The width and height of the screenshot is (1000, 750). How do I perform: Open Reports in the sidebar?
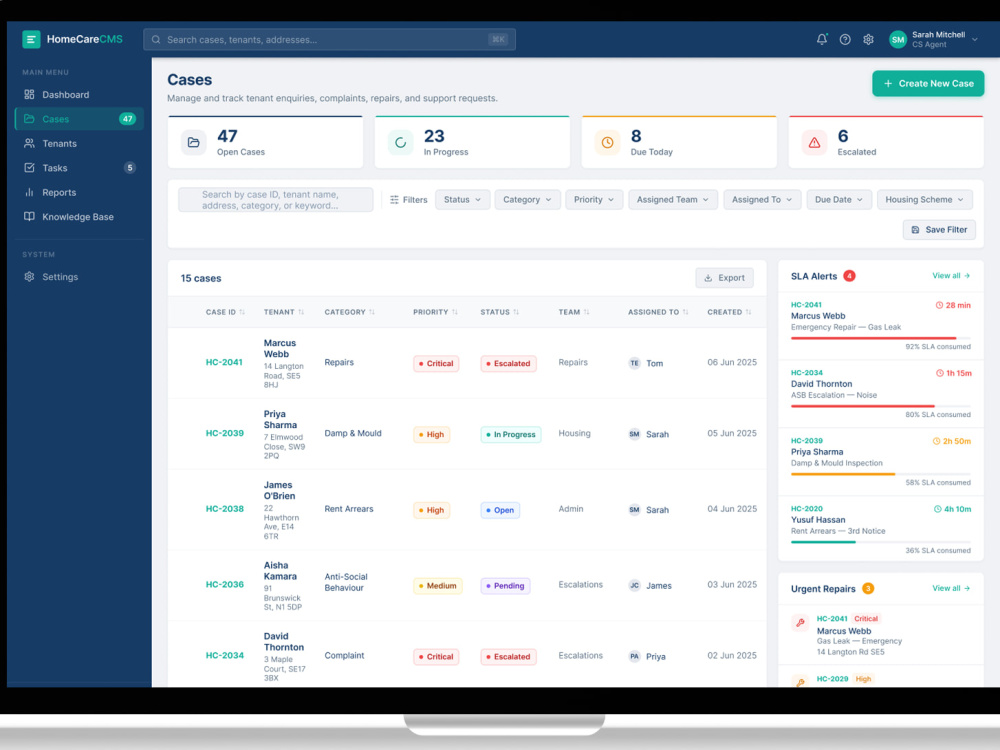tap(79, 192)
